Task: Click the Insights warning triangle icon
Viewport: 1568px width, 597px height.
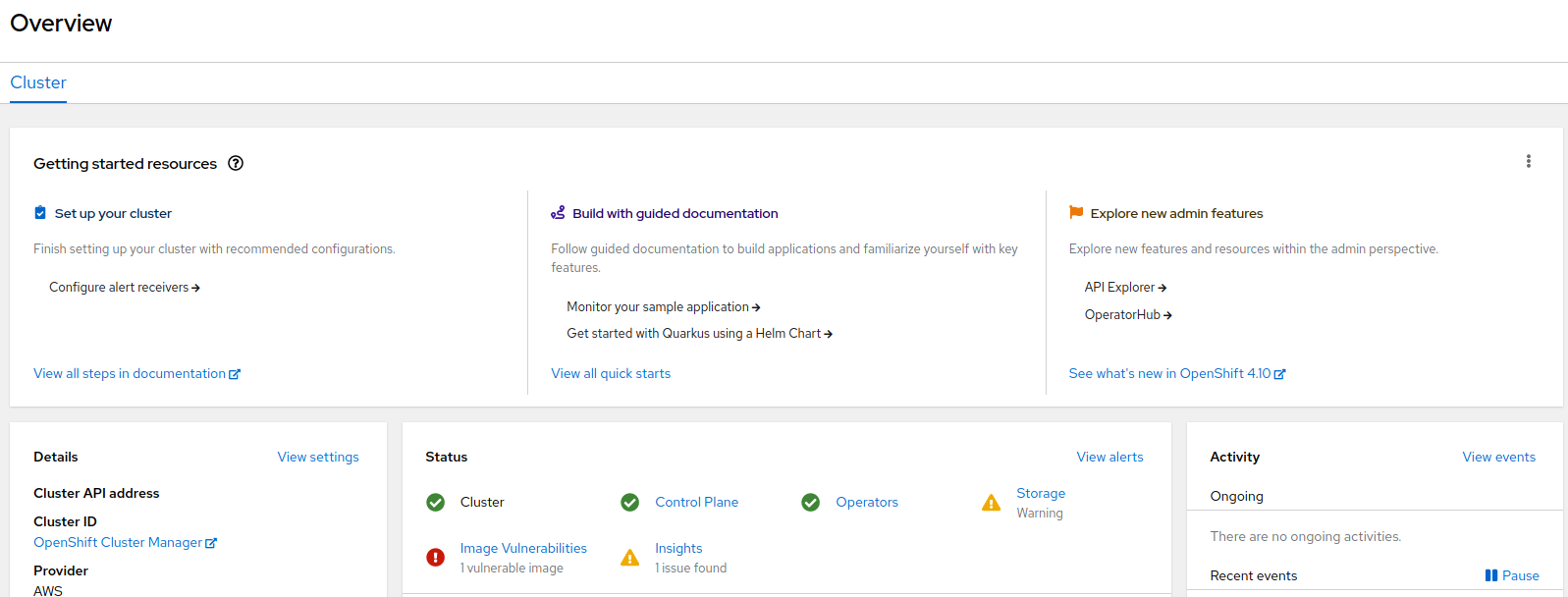Action: coord(630,558)
